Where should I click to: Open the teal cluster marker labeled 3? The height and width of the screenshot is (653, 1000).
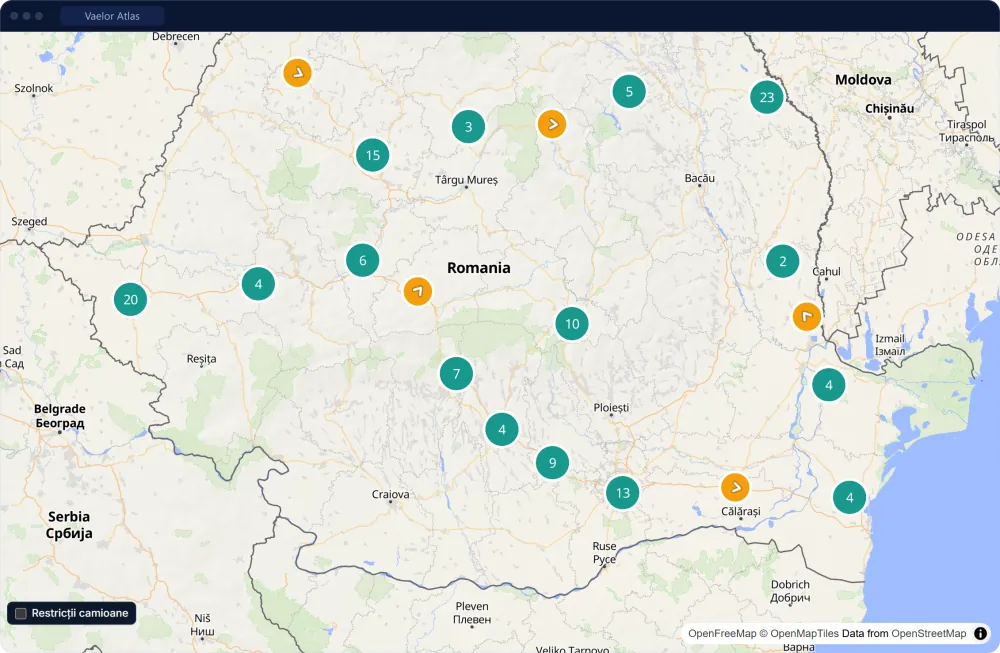[x=468, y=126]
